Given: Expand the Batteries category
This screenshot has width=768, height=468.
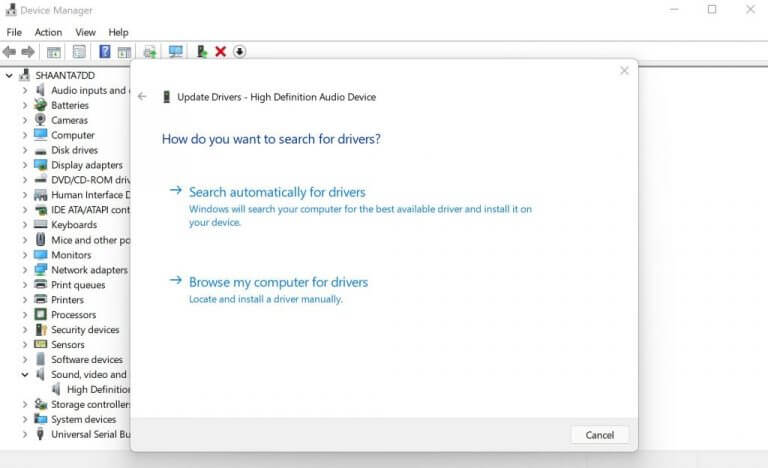Looking at the screenshot, I should coord(25,105).
